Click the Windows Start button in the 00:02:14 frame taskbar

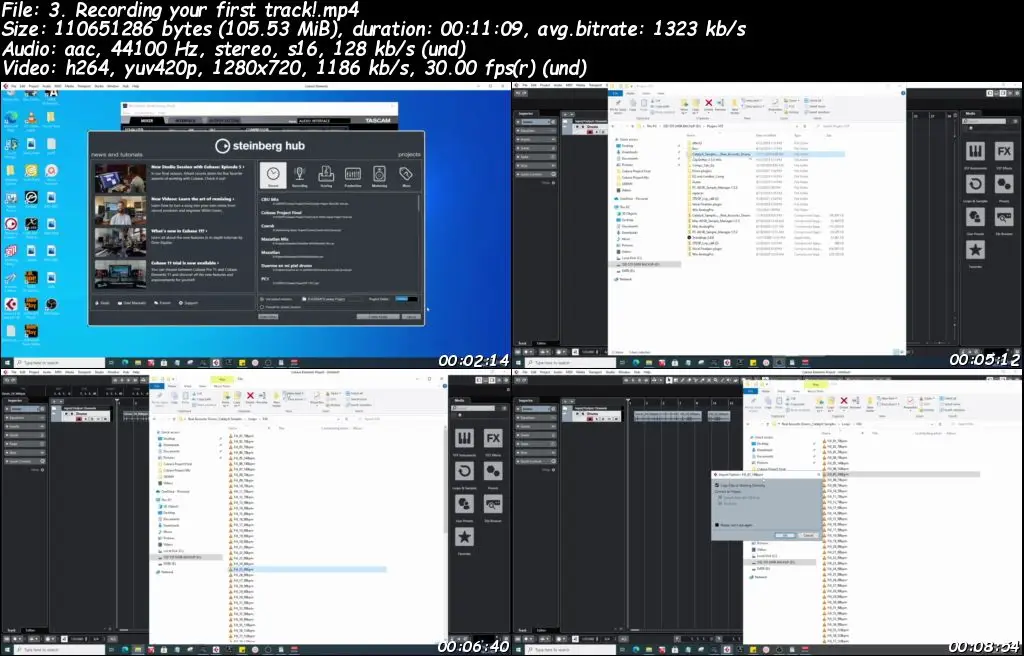pyautogui.click(x=7, y=362)
